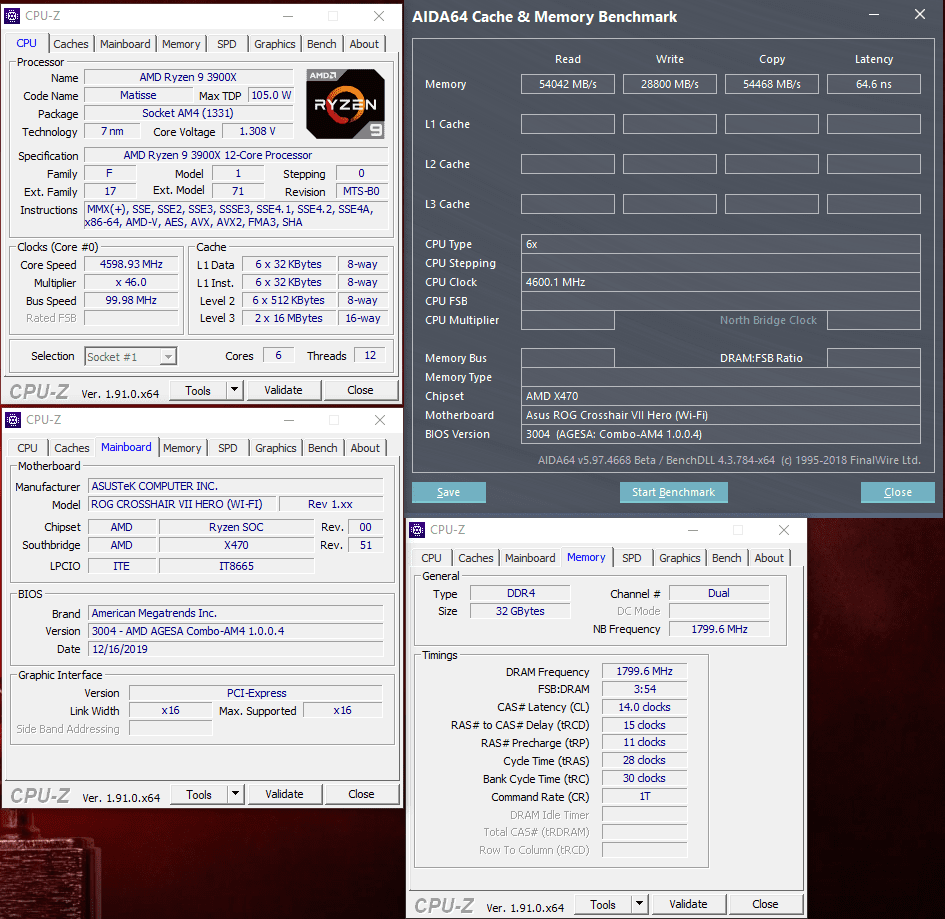This screenshot has width=945, height=919.
Task: Click Start Benchmark in AIDA64
Action: (673, 492)
